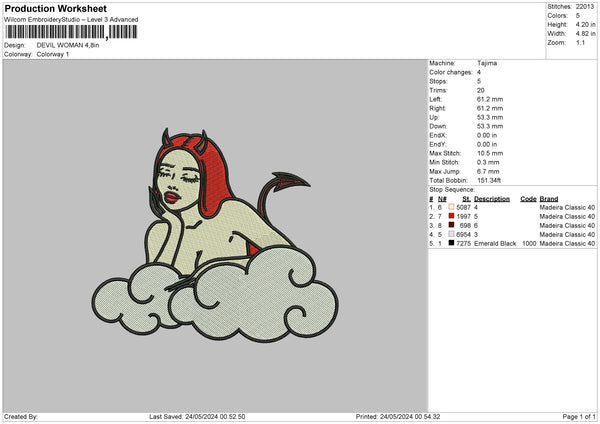Screen dimensions: 600x424
Task: Click stitch count 5087 in stop row 1
Action: (x=463, y=207)
